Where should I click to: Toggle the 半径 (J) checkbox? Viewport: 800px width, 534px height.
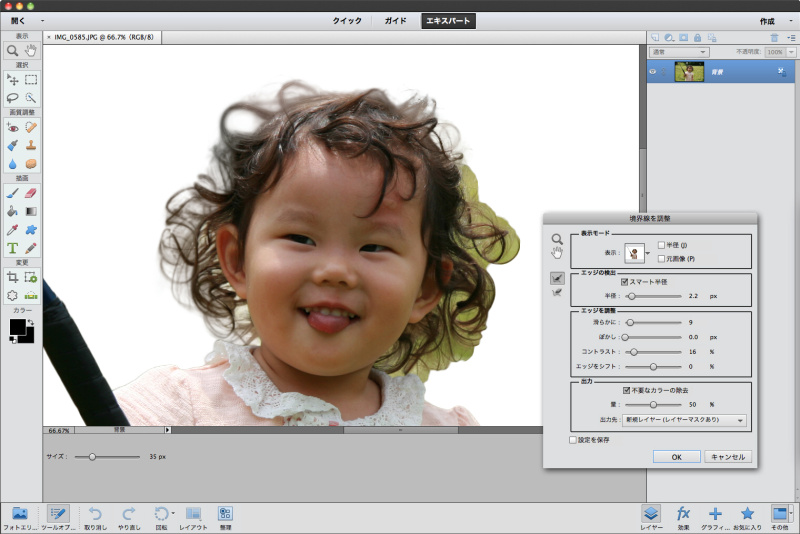(661, 245)
